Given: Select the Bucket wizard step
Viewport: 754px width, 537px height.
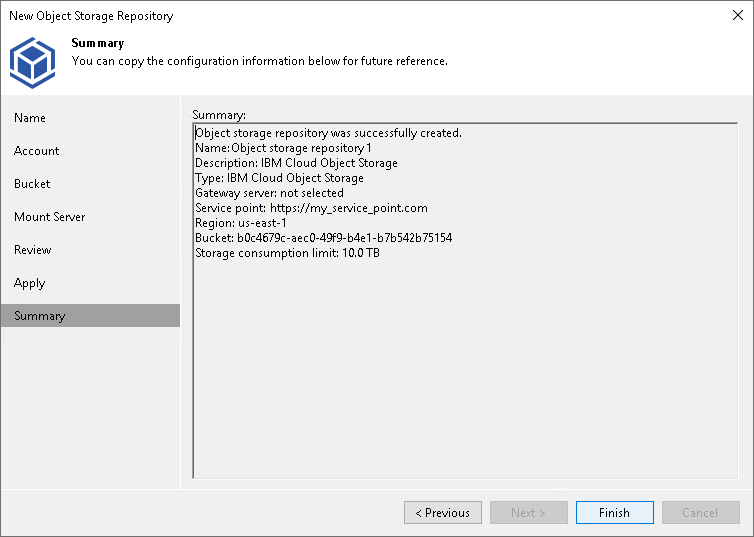Looking at the screenshot, I should pos(32,184).
